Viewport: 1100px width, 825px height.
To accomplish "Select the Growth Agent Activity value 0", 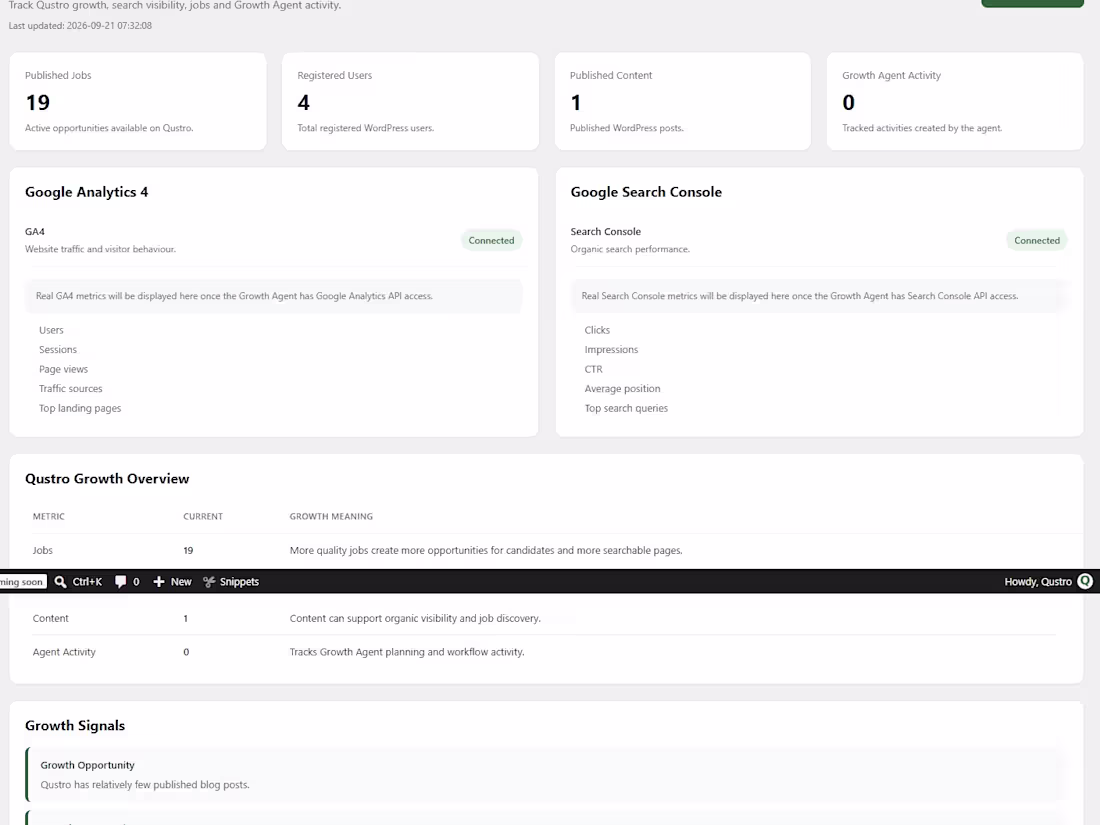I will coord(849,102).
